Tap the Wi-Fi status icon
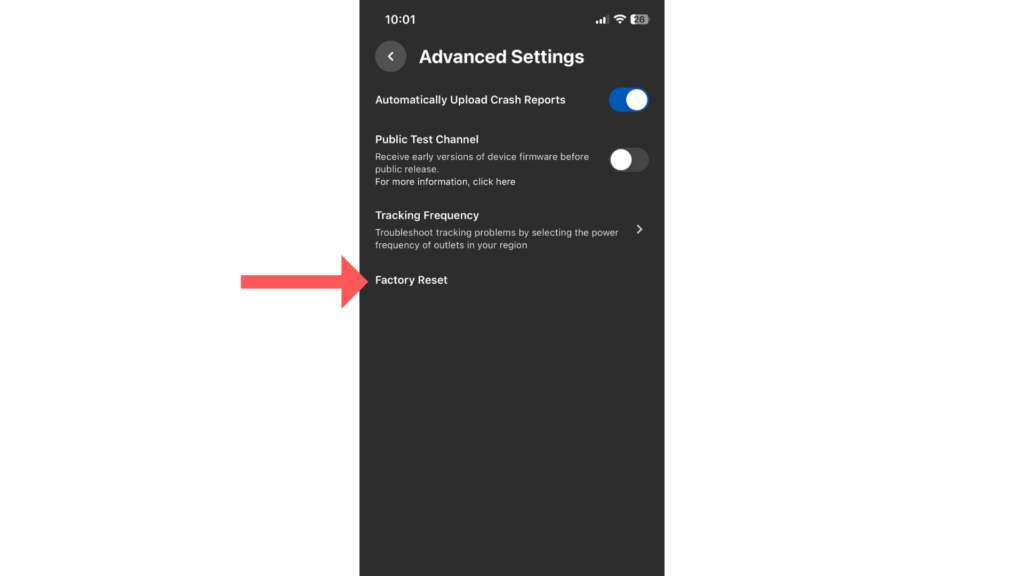Screen dimensions: 1024x576 (620, 20)
